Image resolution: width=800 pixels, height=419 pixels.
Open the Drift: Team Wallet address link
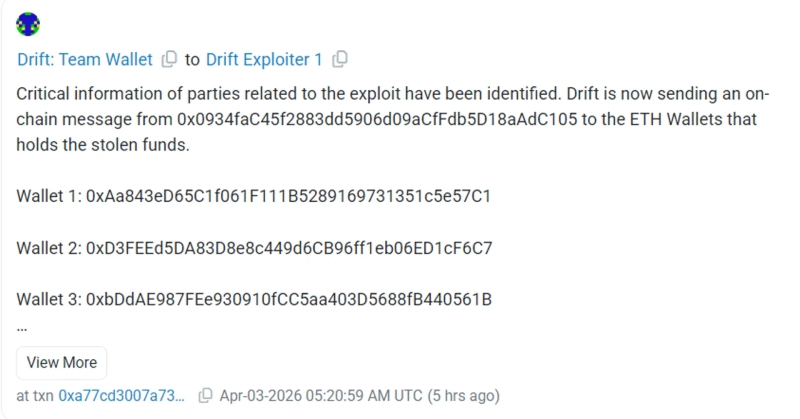click(x=84, y=59)
